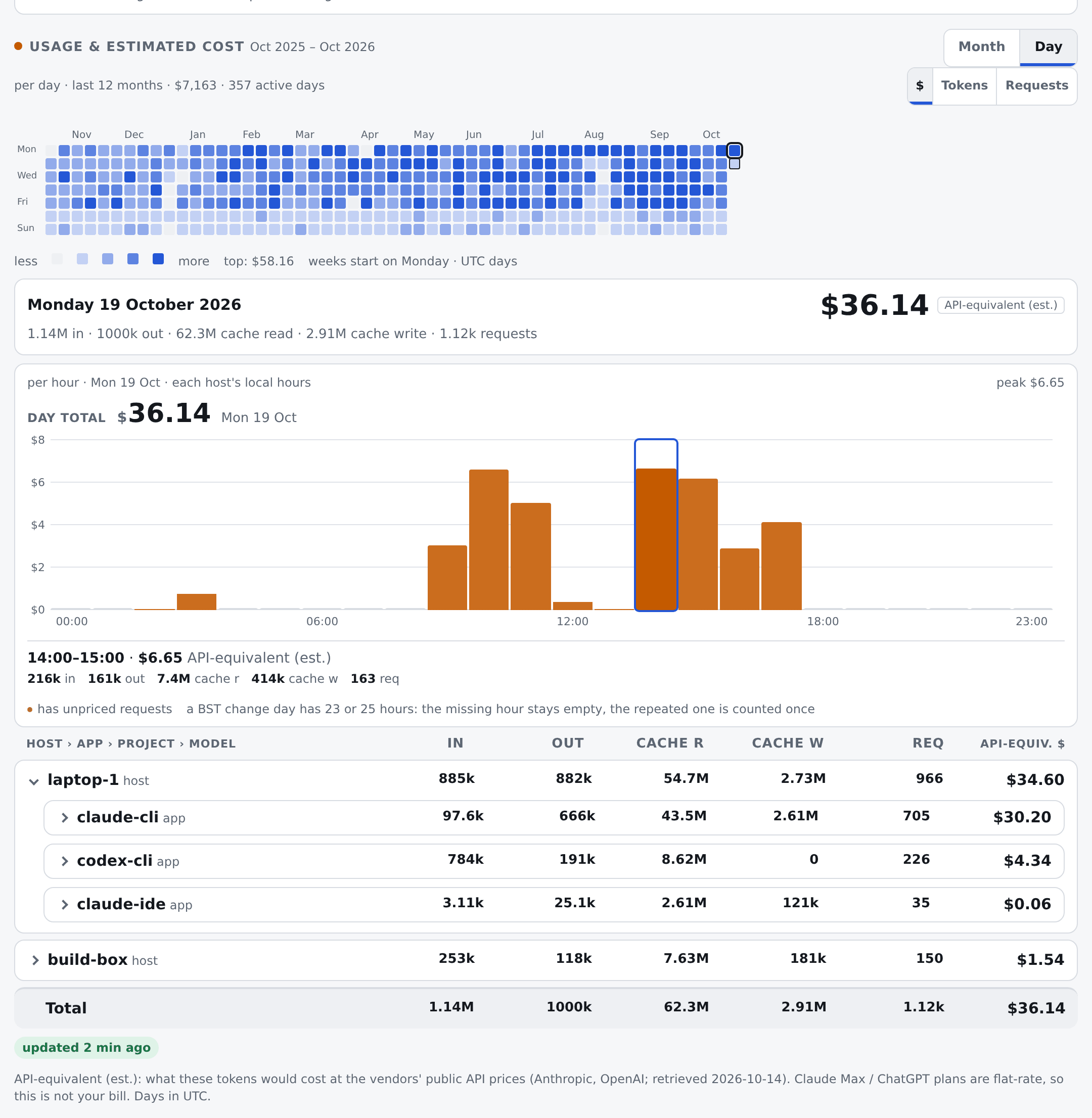Click the 'updated 2 min ago' badge

(86, 1047)
